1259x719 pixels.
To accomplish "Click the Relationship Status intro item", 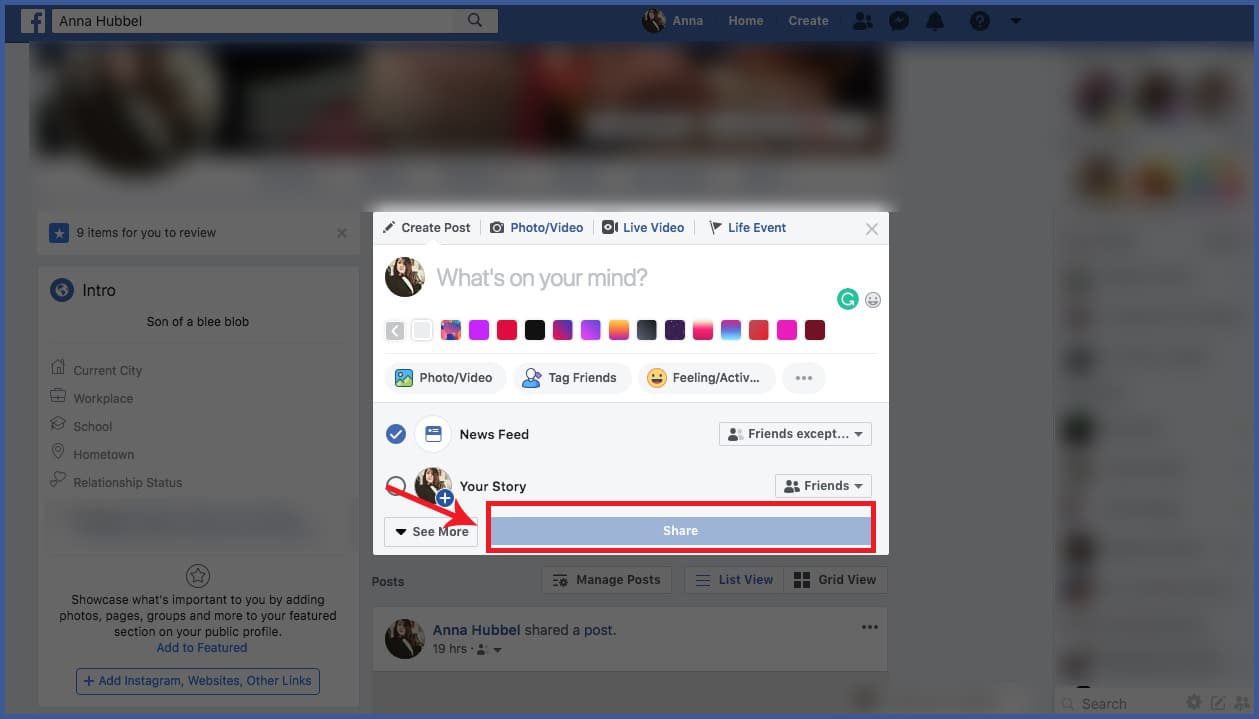I will pyautogui.click(x=116, y=482).
